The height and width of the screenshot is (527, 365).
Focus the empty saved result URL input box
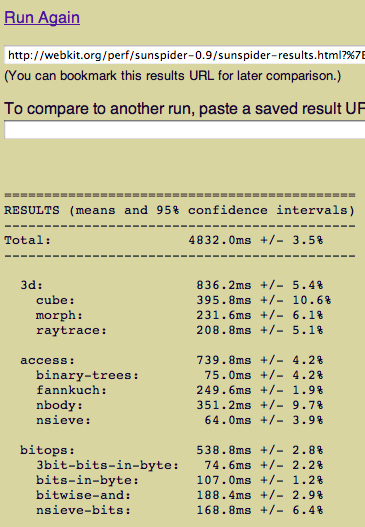pos(185,130)
